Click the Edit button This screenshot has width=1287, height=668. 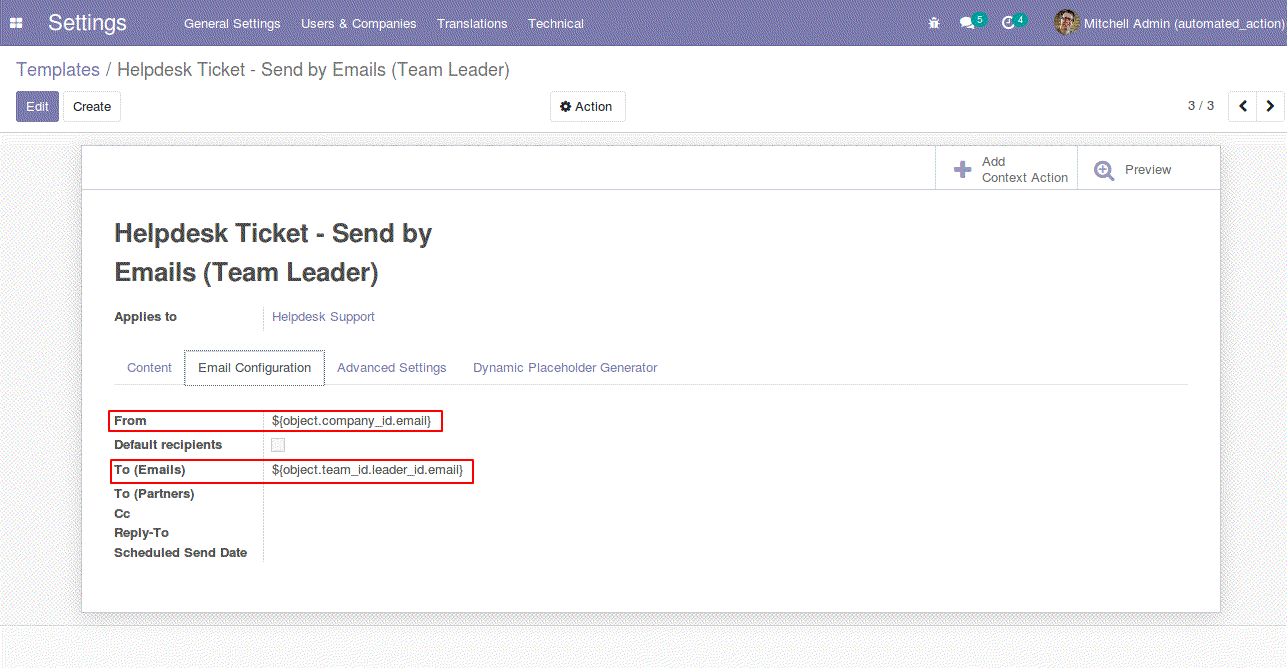pyautogui.click(x=37, y=107)
